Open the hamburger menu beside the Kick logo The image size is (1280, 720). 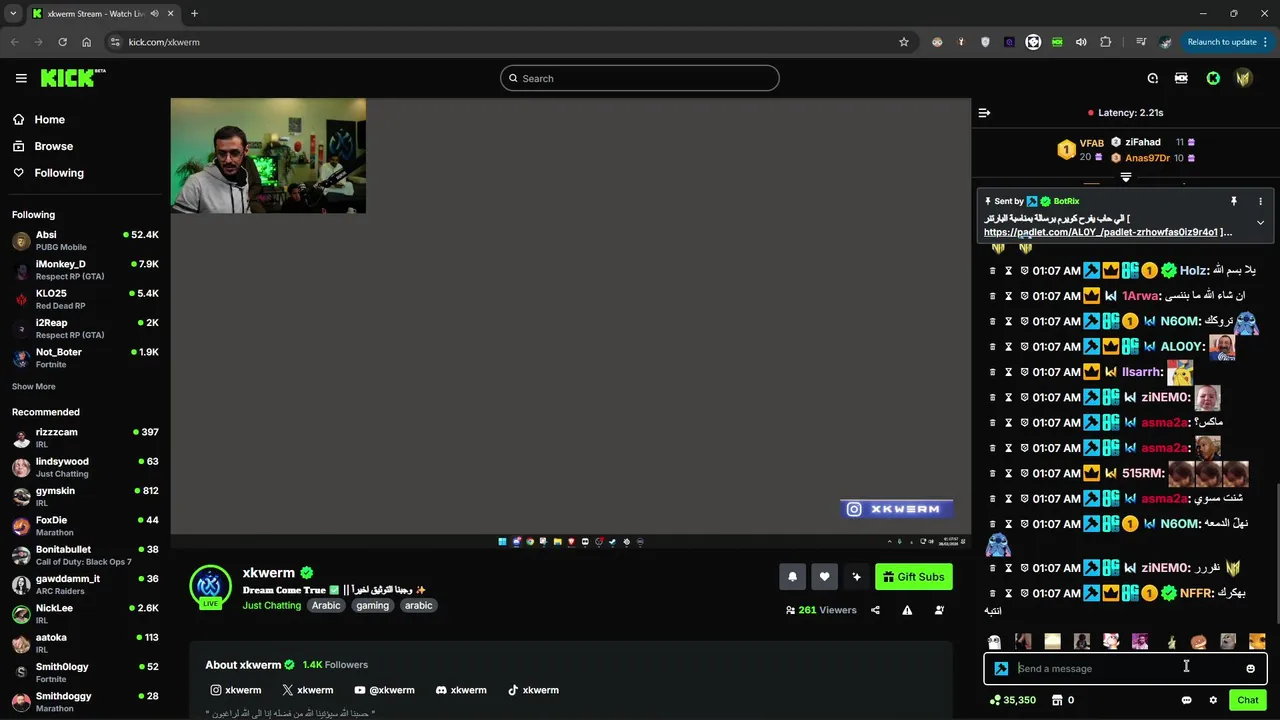coord(21,78)
